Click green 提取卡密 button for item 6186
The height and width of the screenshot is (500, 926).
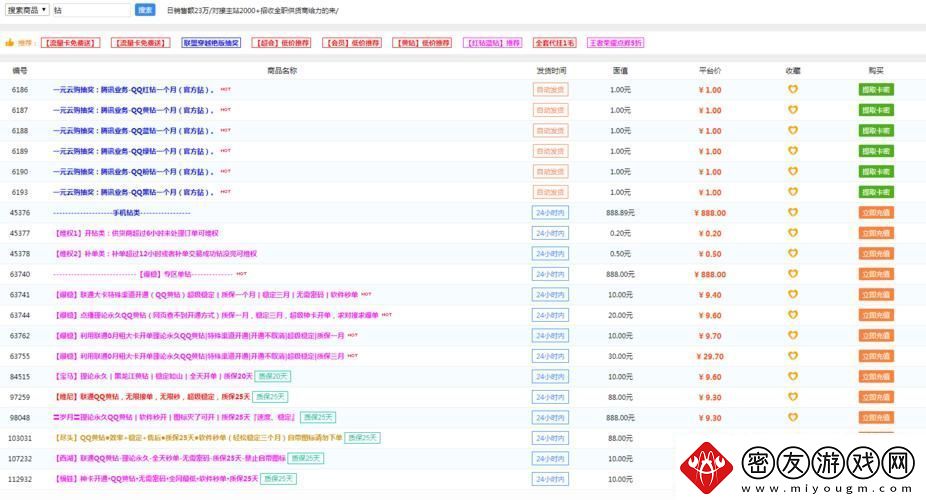pyautogui.click(x=876, y=90)
